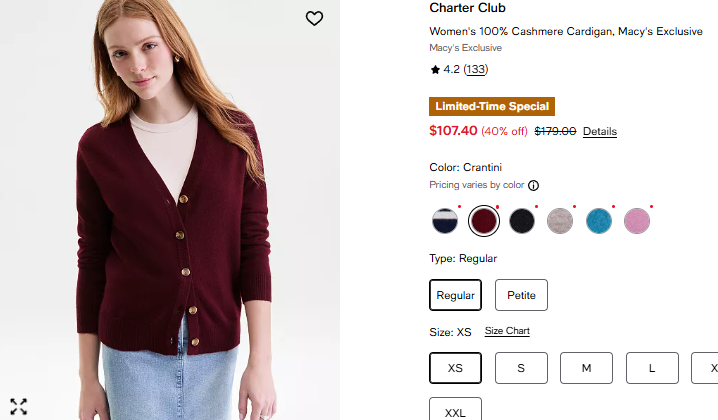Add cardigan to favorites with heart icon

point(314,18)
